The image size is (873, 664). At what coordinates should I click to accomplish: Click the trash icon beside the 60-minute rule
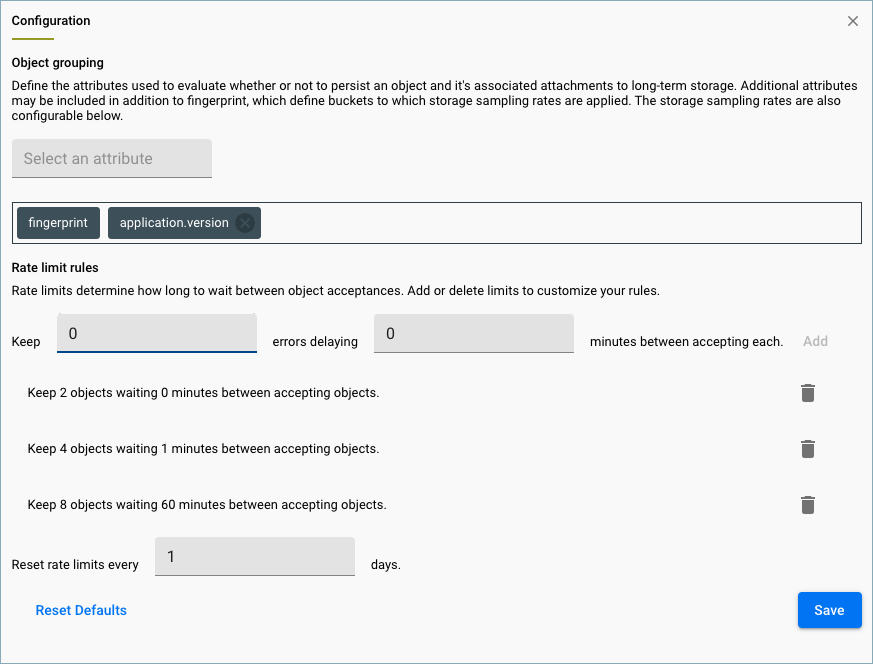807,505
